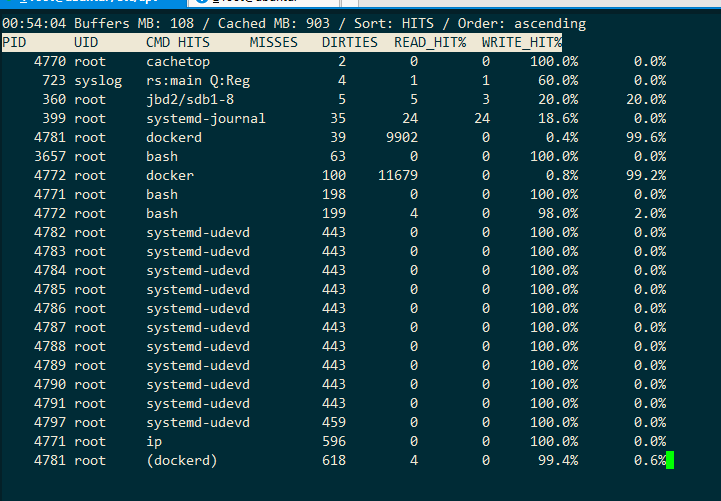The width and height of the screenshot is (721, 501).
Task: Click the 198 hits value
Action: pos(334,194)
